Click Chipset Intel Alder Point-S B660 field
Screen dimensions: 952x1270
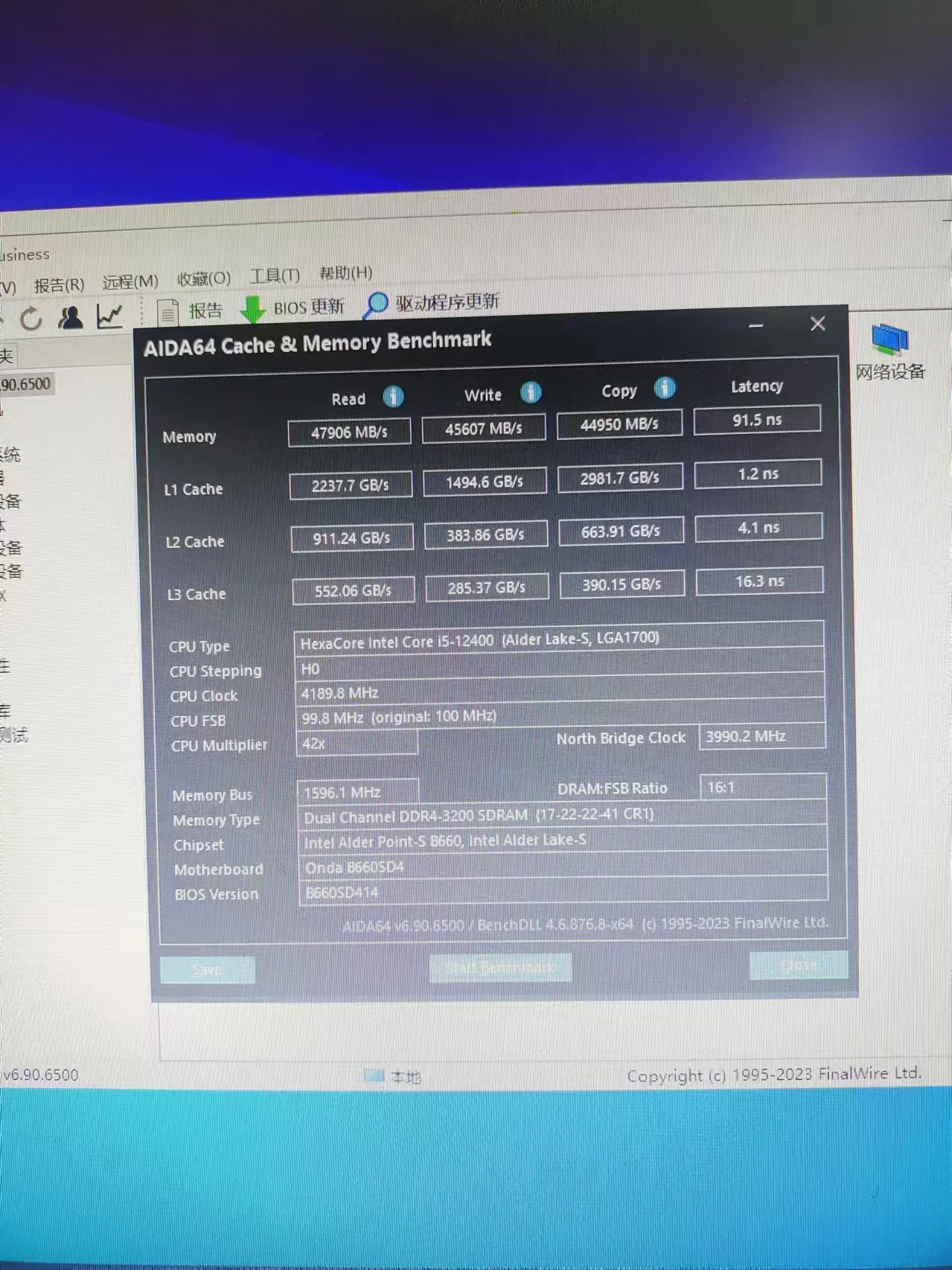tap(563, 840)
